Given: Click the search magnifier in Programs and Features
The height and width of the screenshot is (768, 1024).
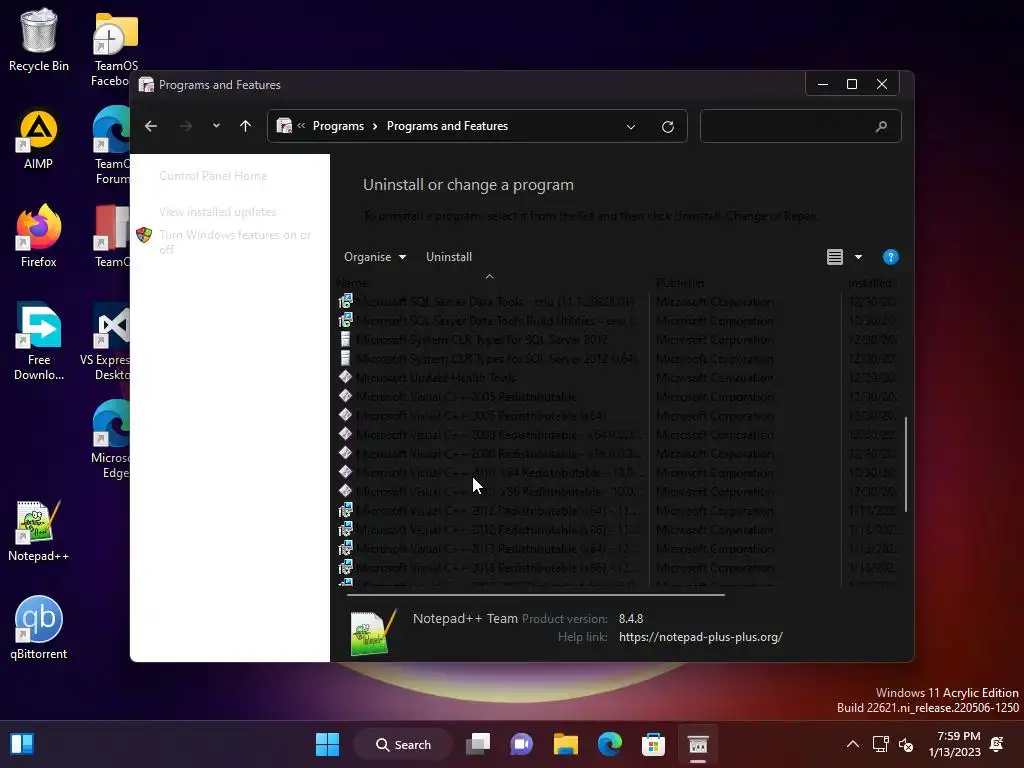Looking at the screenshot, I should 881,126.
